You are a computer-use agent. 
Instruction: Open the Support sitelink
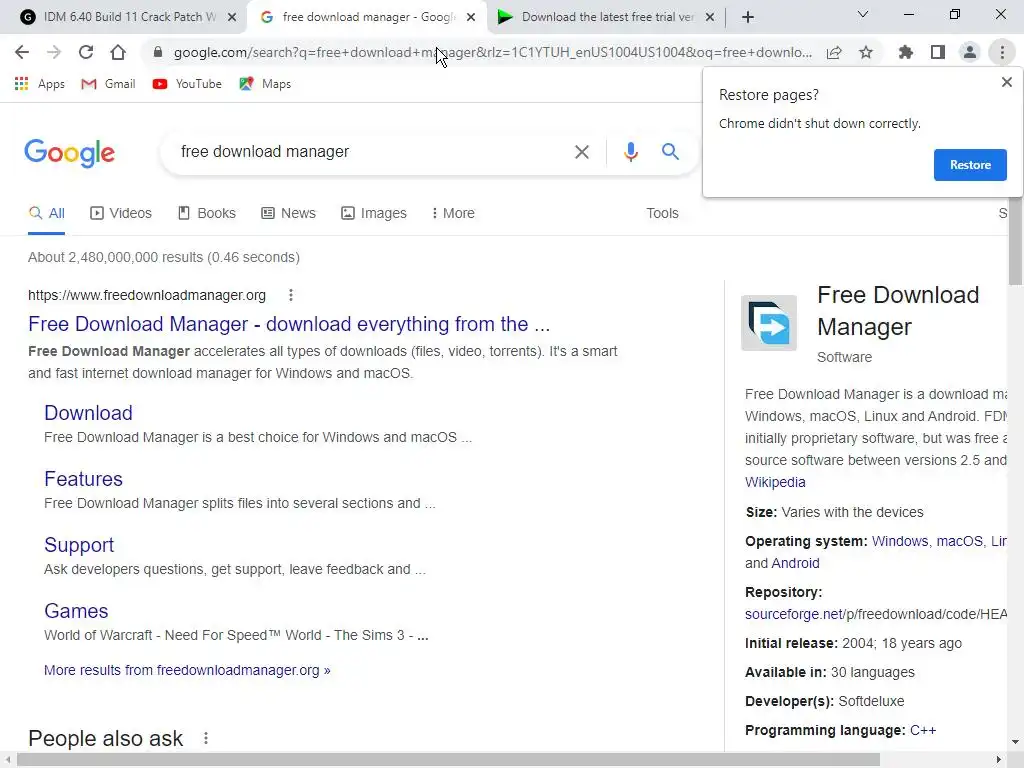coord(78,545)
